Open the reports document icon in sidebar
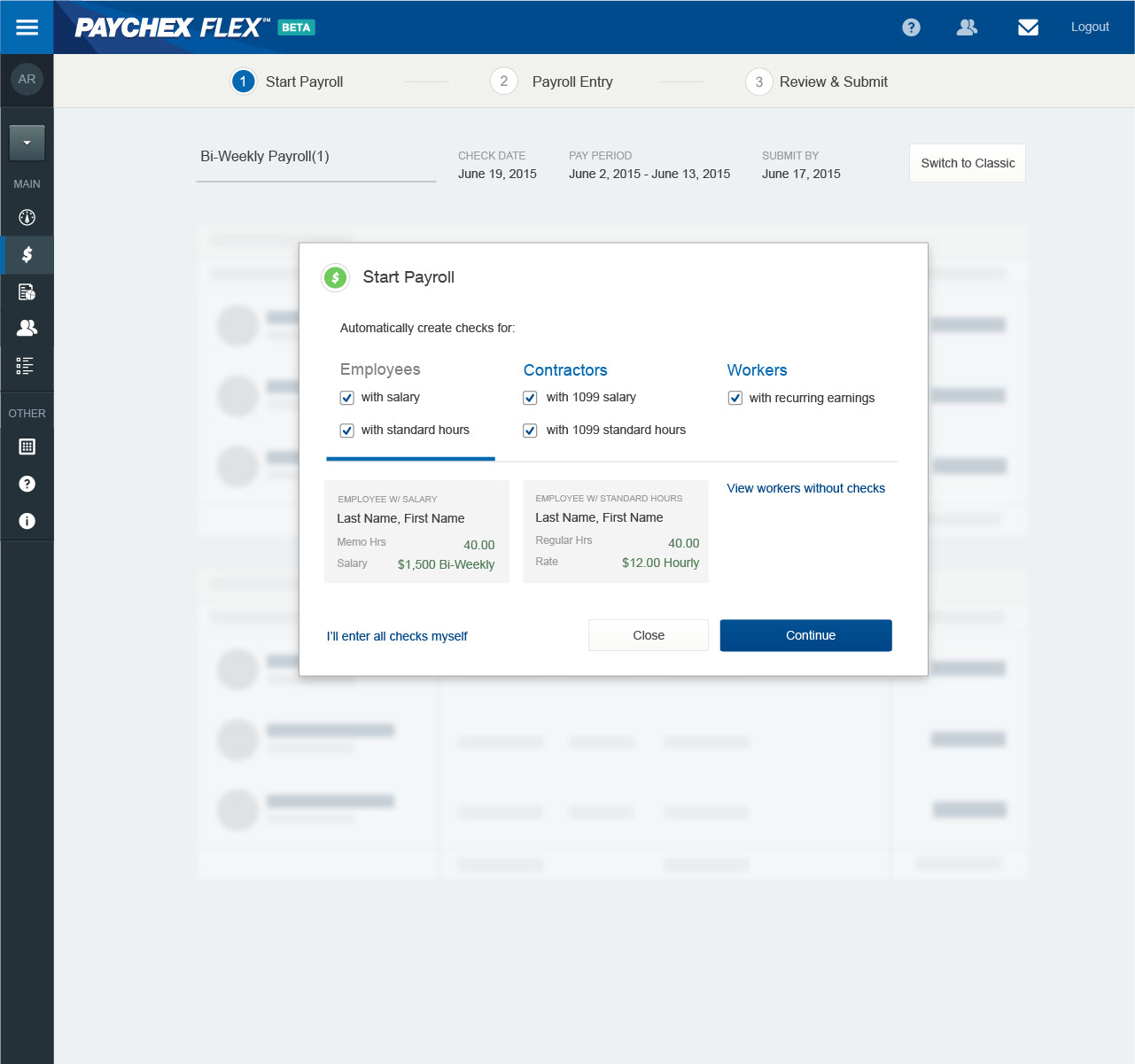Image resolution: width=1135 pixels, height=1064 pixels. coord(27,291)
